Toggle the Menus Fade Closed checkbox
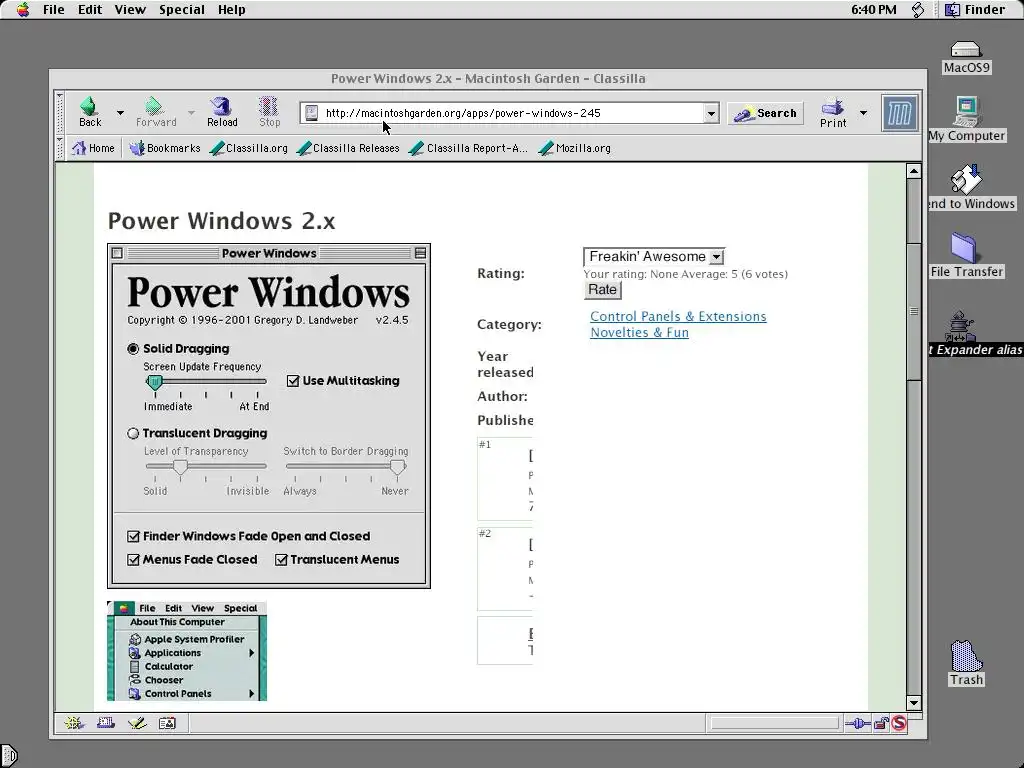Image resolution: width=1024 pixels, height=768 pixels. [x=133, y=560]
